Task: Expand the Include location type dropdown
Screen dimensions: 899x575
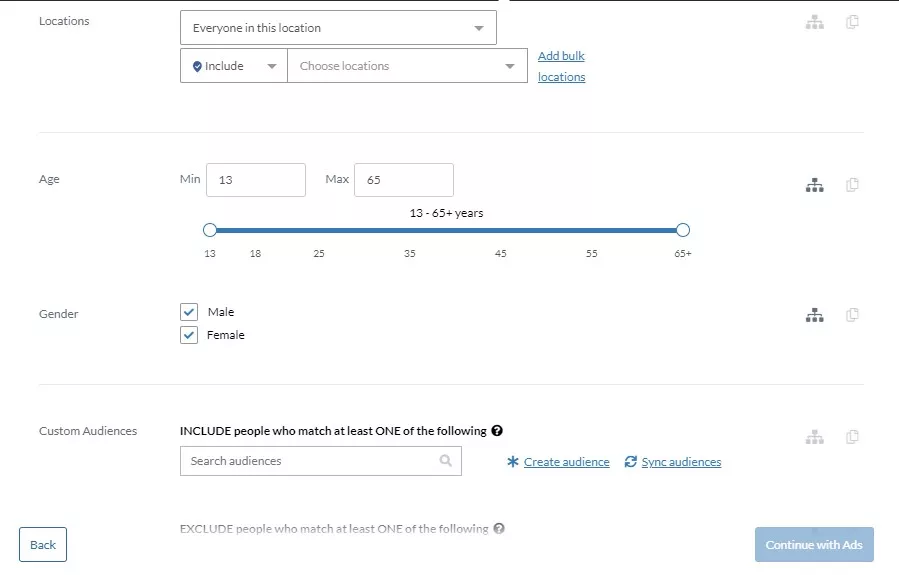Action: [234, 66]
